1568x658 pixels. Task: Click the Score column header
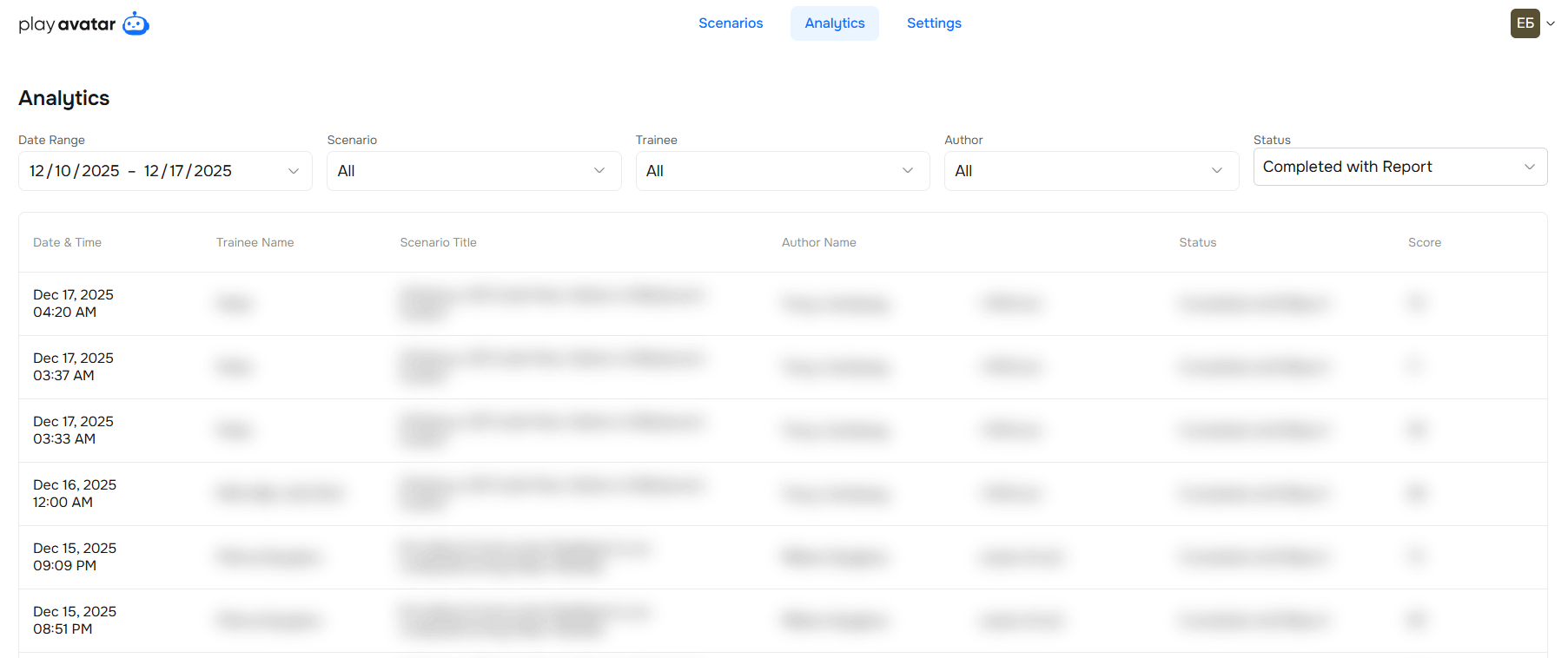tap(1424, 243)
